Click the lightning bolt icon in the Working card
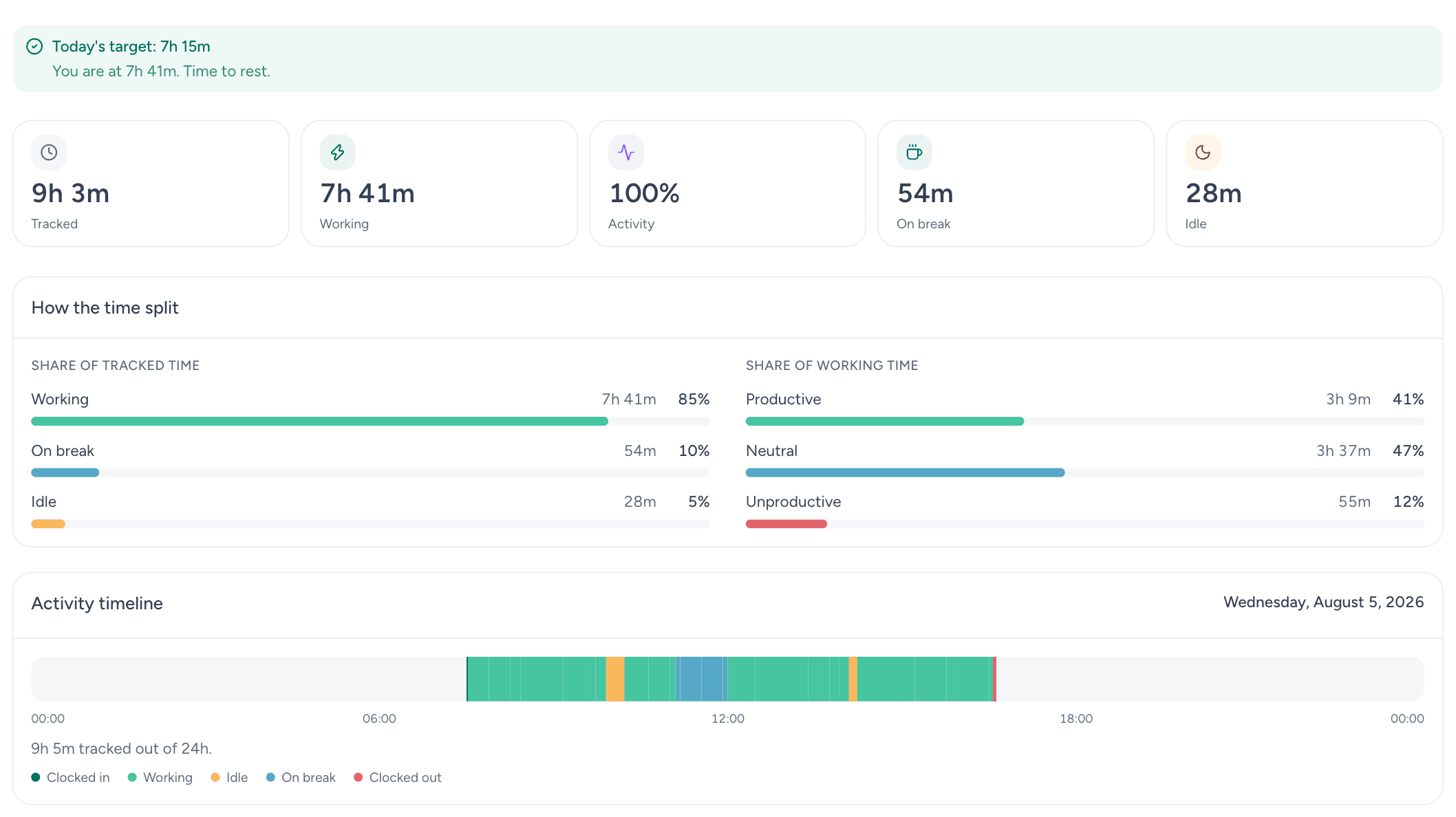The height and width of the screenshot is (817, 1456). (337, 152)
